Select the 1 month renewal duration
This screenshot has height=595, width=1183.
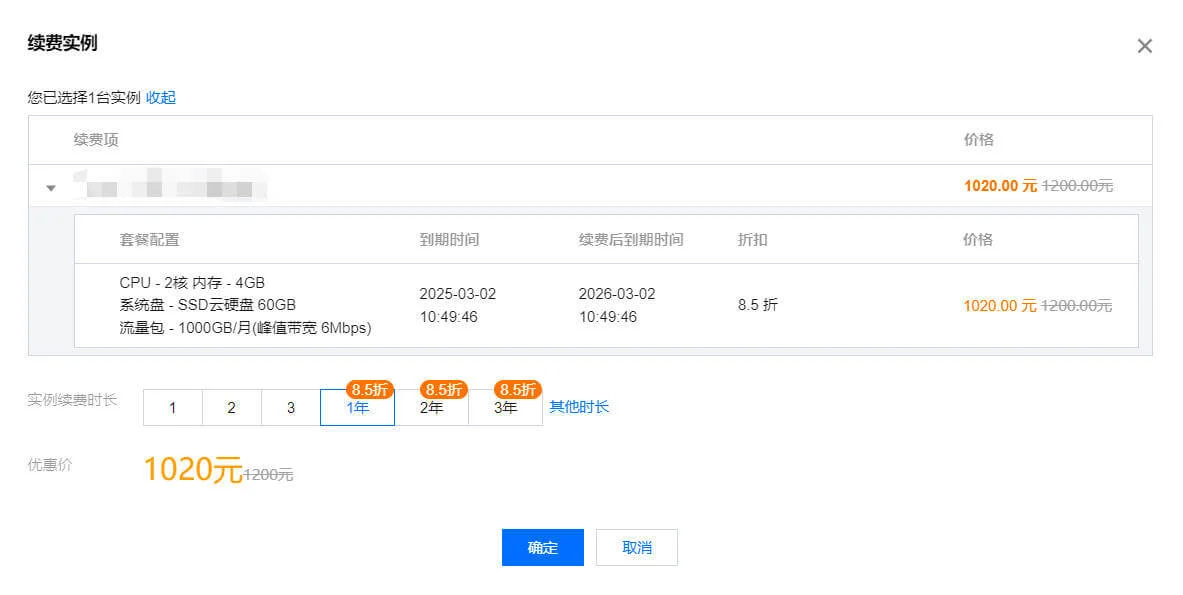(x=173, y=408)
